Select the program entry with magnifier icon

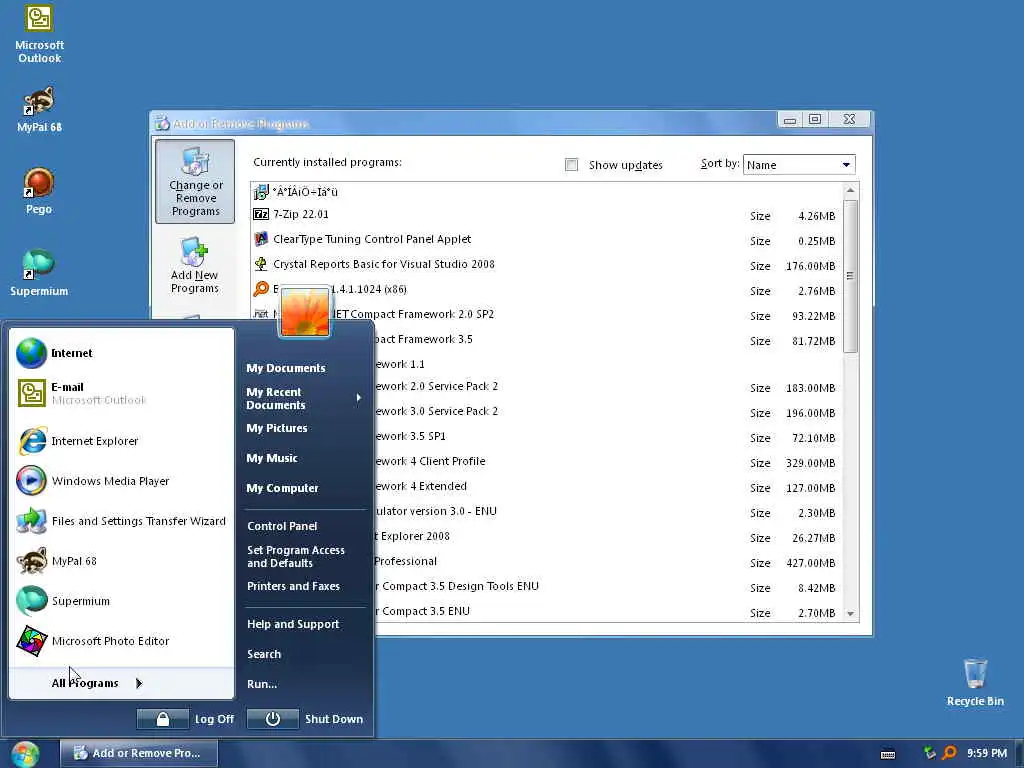[x=547, y=289]
